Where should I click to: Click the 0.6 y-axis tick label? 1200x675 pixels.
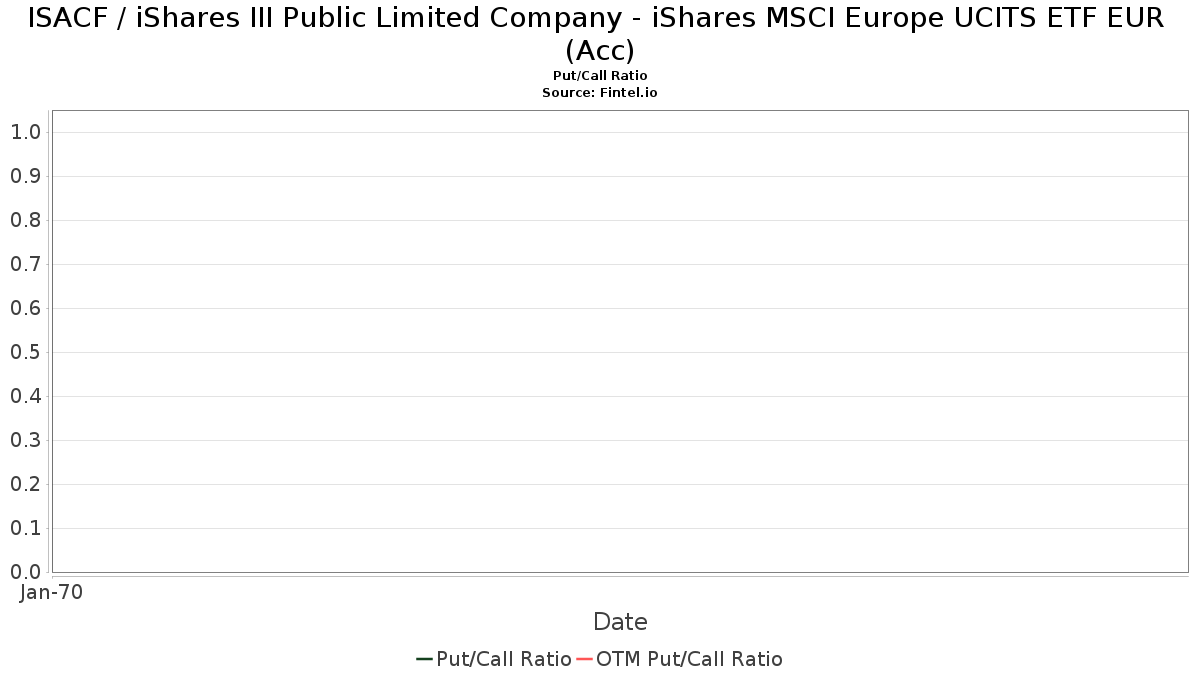pos(26,308)
